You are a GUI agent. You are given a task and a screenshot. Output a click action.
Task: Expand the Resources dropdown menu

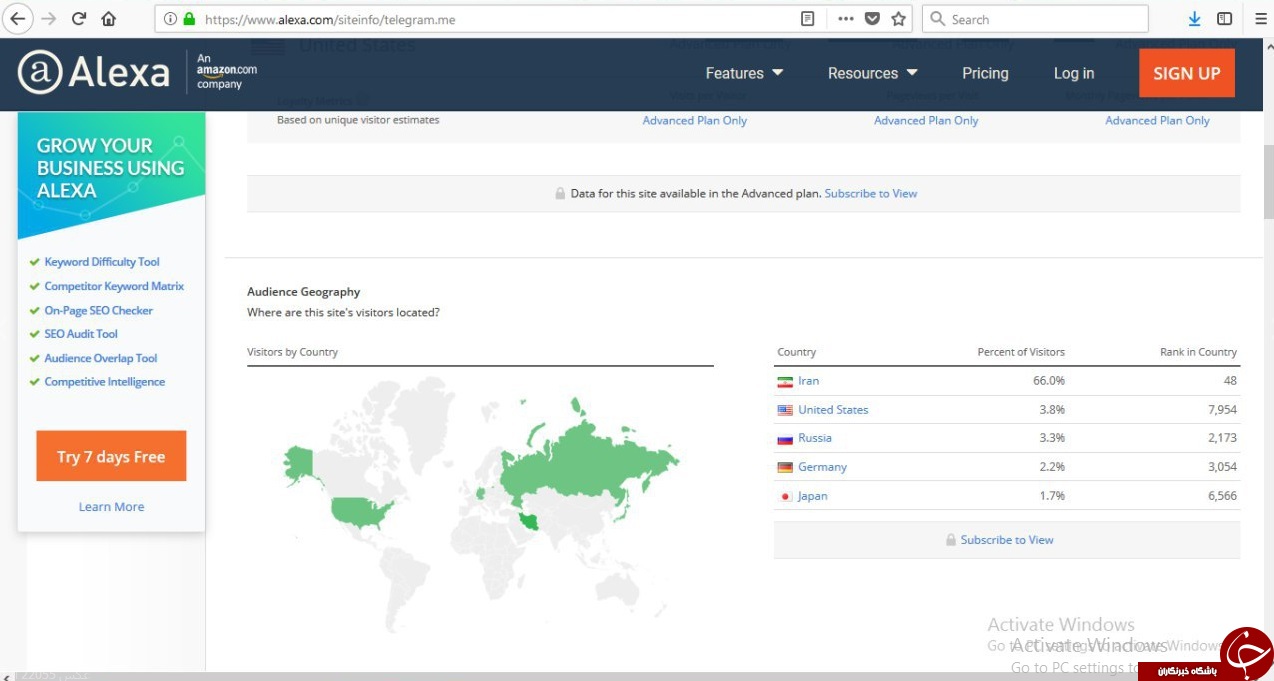point(872,73)
